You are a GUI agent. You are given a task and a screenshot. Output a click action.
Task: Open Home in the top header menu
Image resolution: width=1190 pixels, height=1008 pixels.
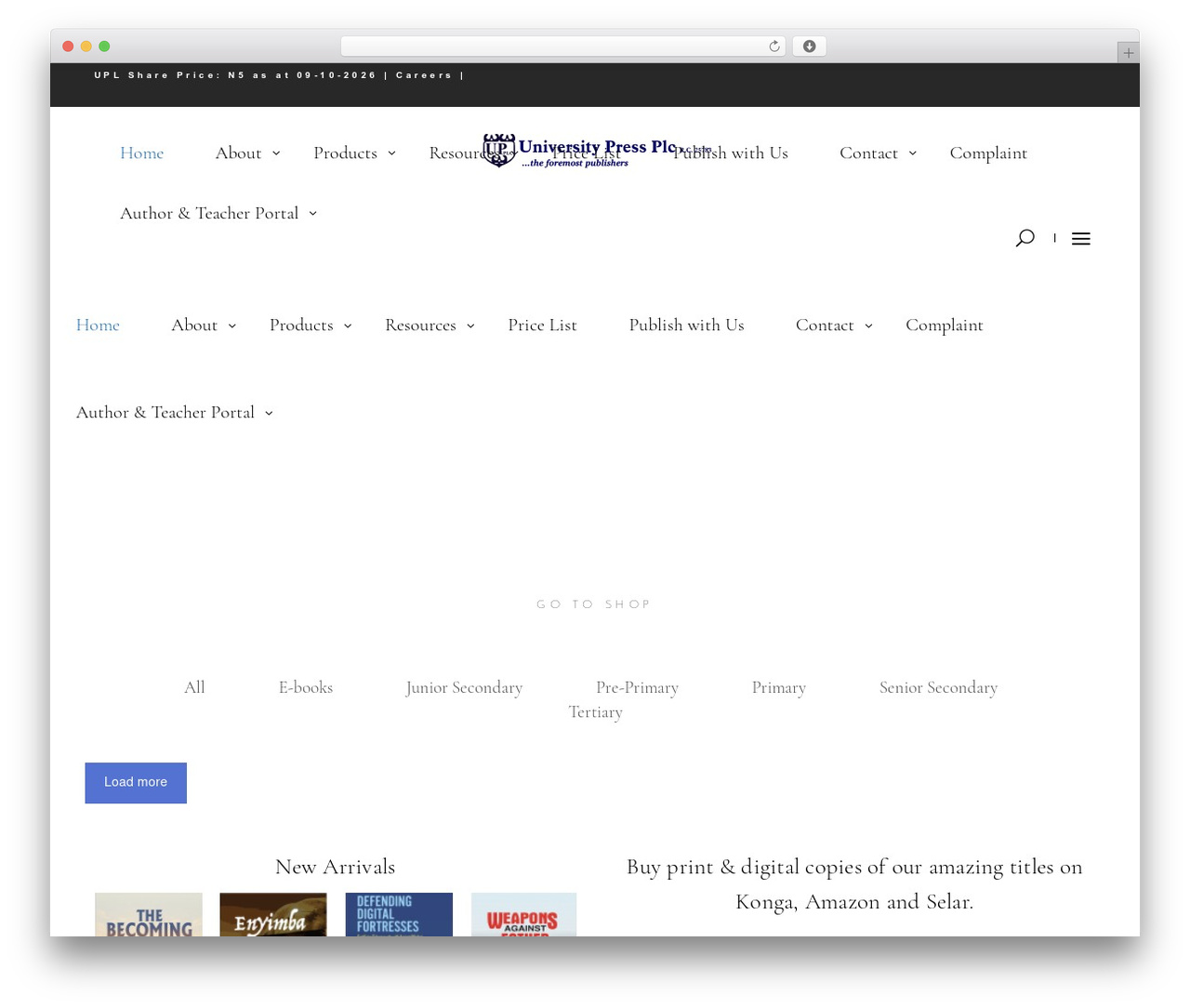point(141,153)
